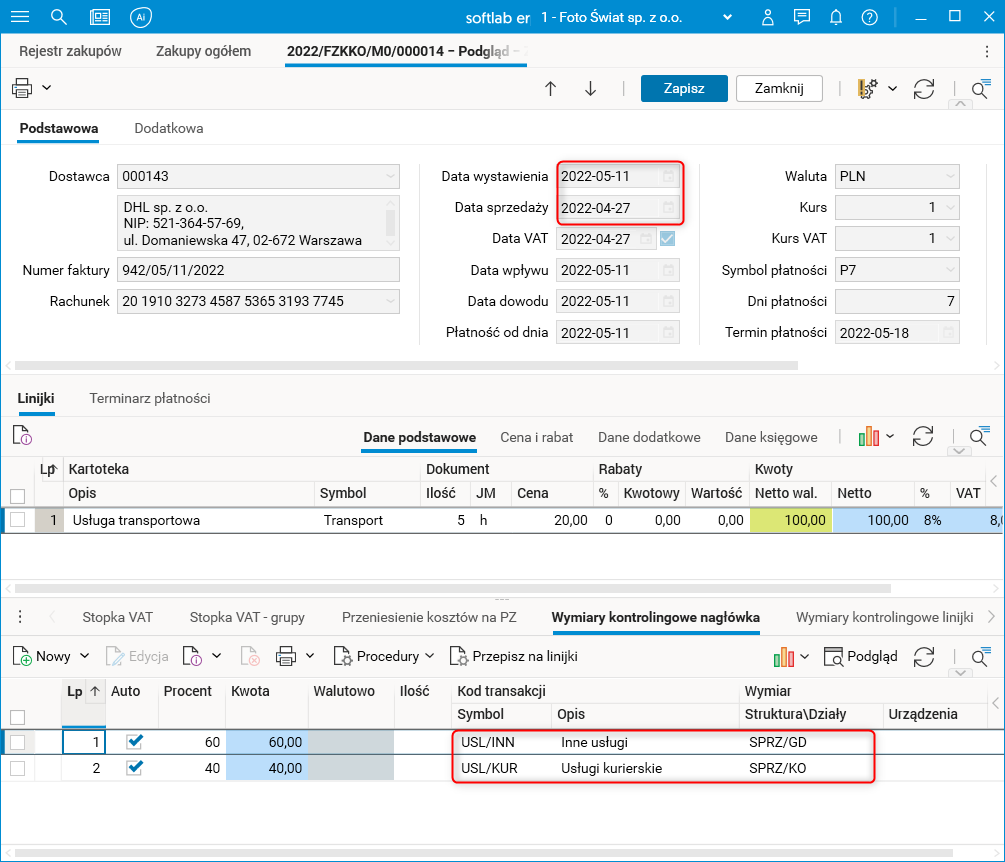Viewport: 1005px width, 862px height.
Task: Go to previous document with up arrow
Action: pos(550,88)
